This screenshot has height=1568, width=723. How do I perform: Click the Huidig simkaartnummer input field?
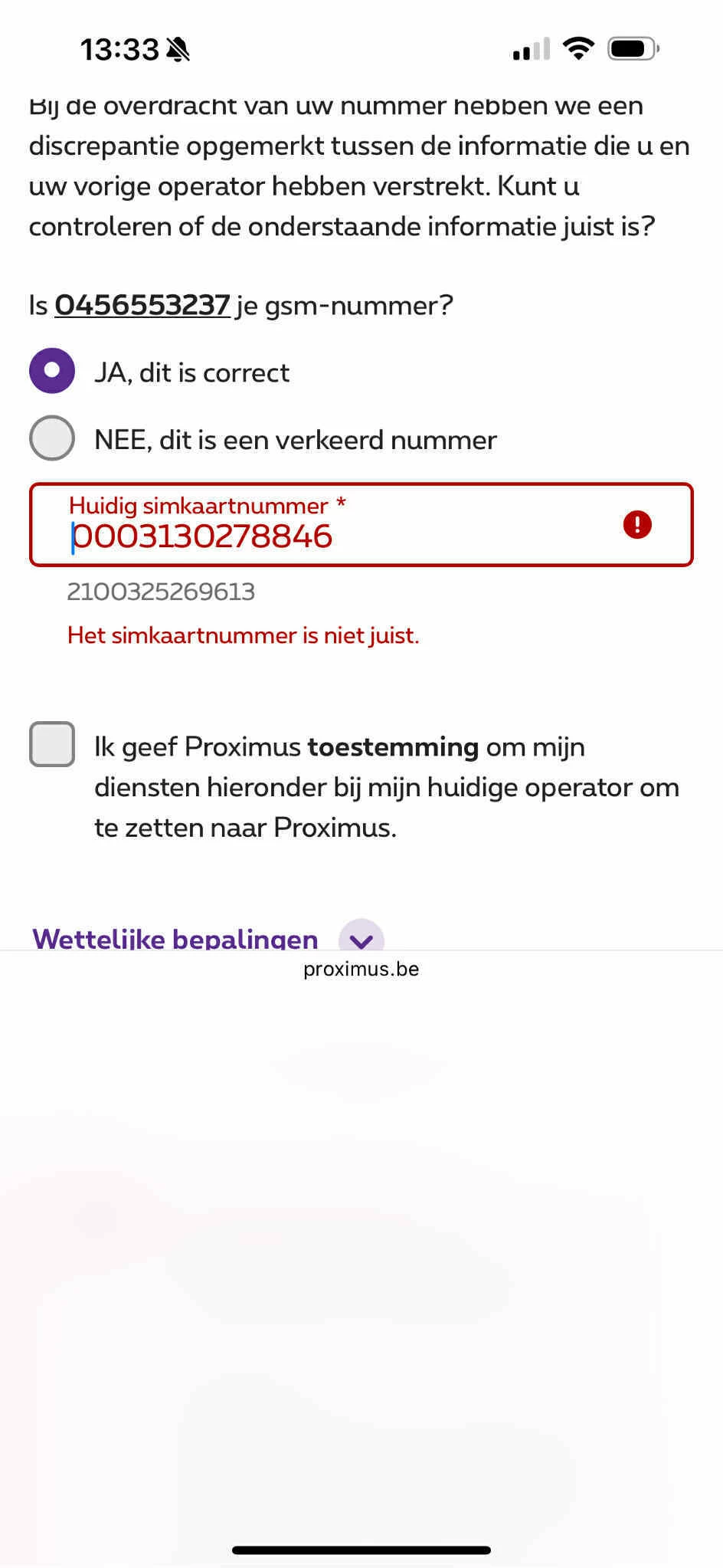[x=361, y=525]
